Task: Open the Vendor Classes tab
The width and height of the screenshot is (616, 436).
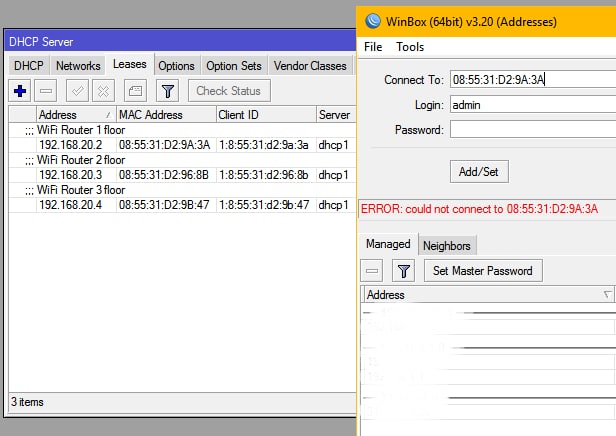Action: (310, 66)
